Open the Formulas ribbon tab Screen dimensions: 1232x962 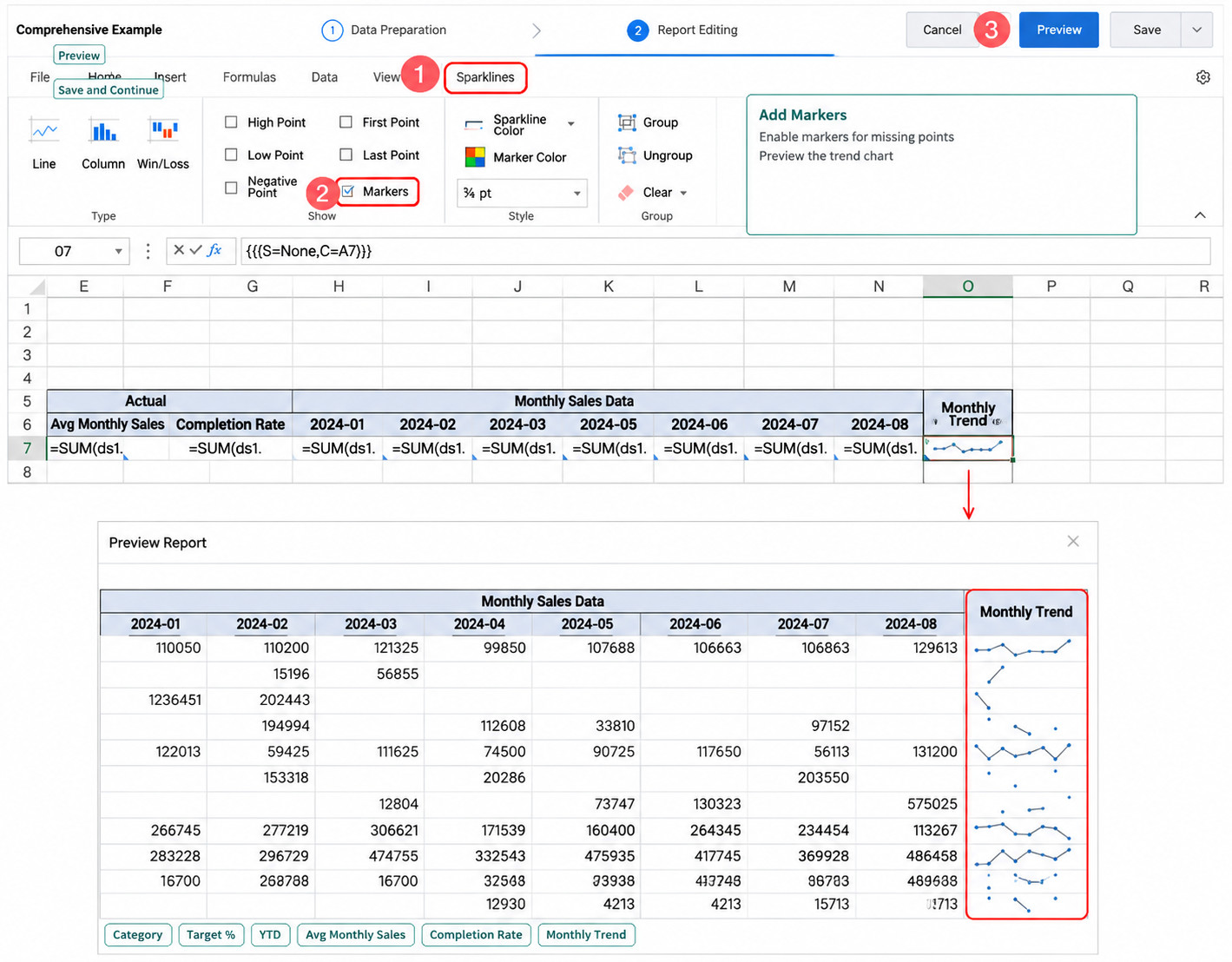[249, 77]
